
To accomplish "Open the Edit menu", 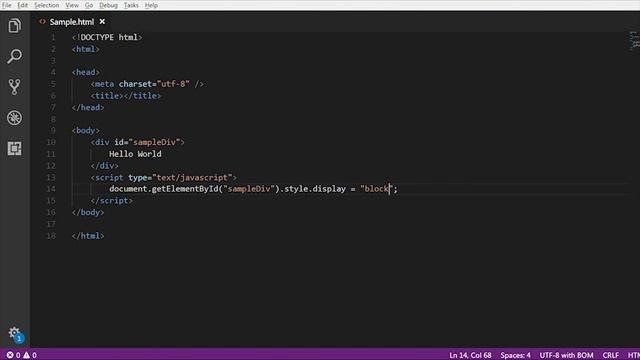I will point(22,5).
